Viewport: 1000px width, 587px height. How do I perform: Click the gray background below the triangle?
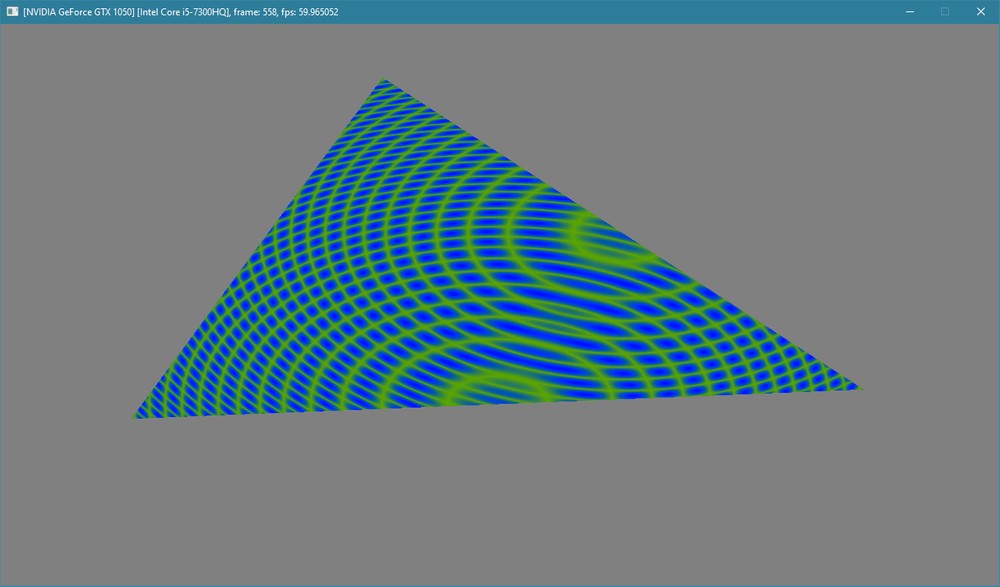(x=500, y=500)
